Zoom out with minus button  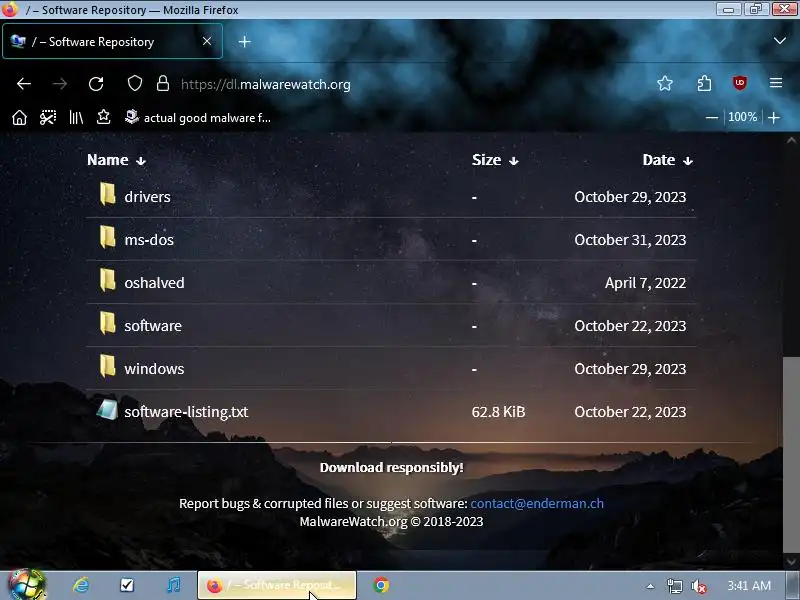pos(712,118)
